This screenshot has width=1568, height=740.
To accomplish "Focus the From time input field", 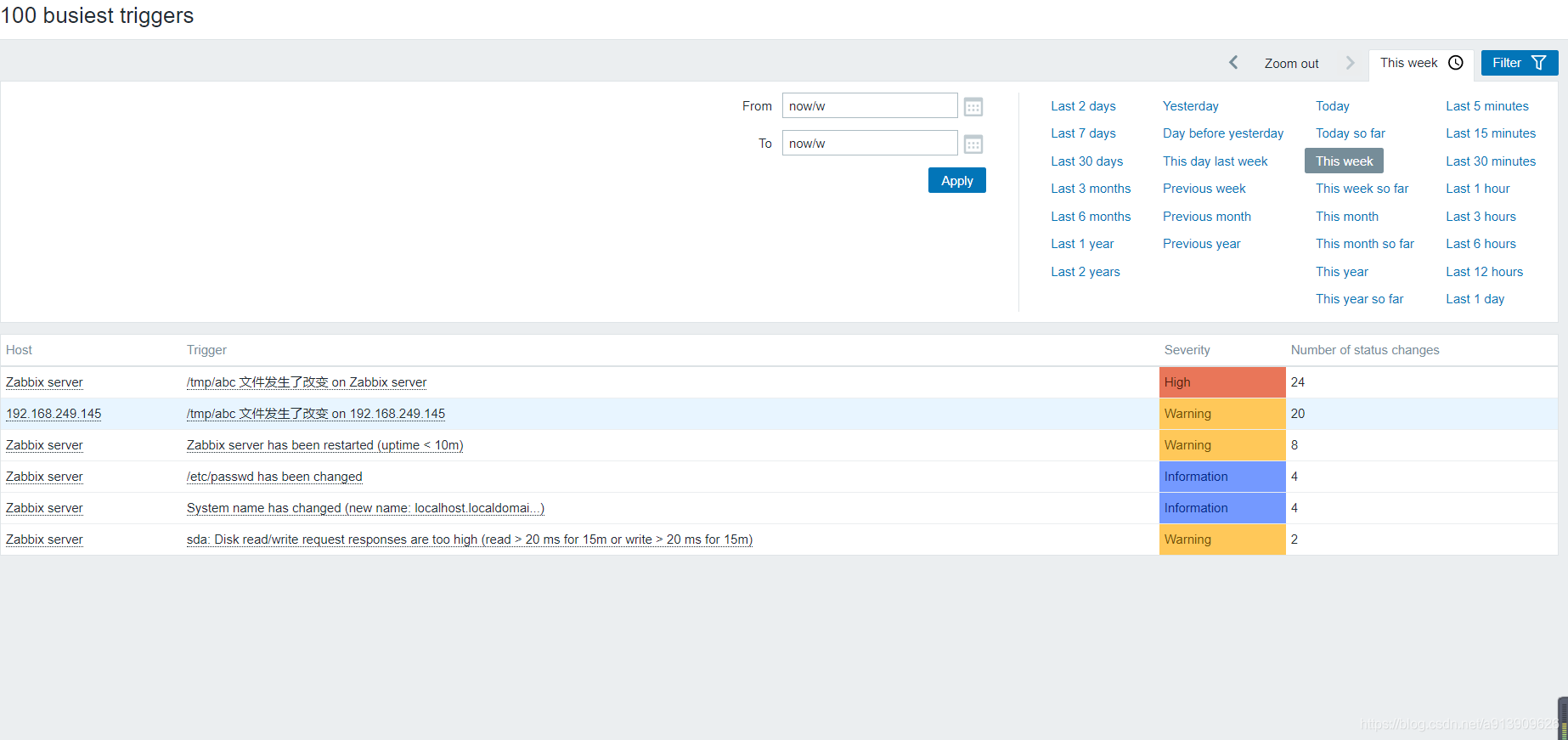I will (x=870, y=105).
